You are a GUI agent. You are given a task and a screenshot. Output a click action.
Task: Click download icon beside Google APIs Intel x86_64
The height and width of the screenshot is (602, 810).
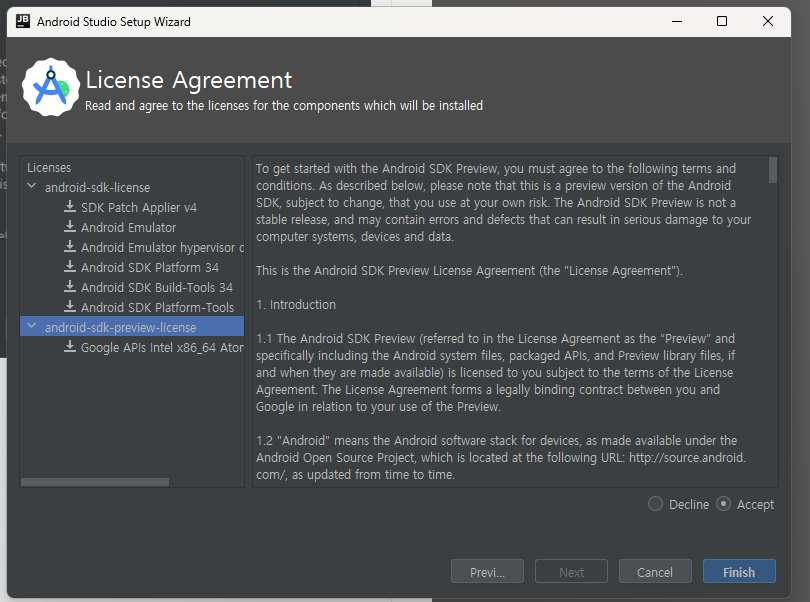tap(70, 347)
